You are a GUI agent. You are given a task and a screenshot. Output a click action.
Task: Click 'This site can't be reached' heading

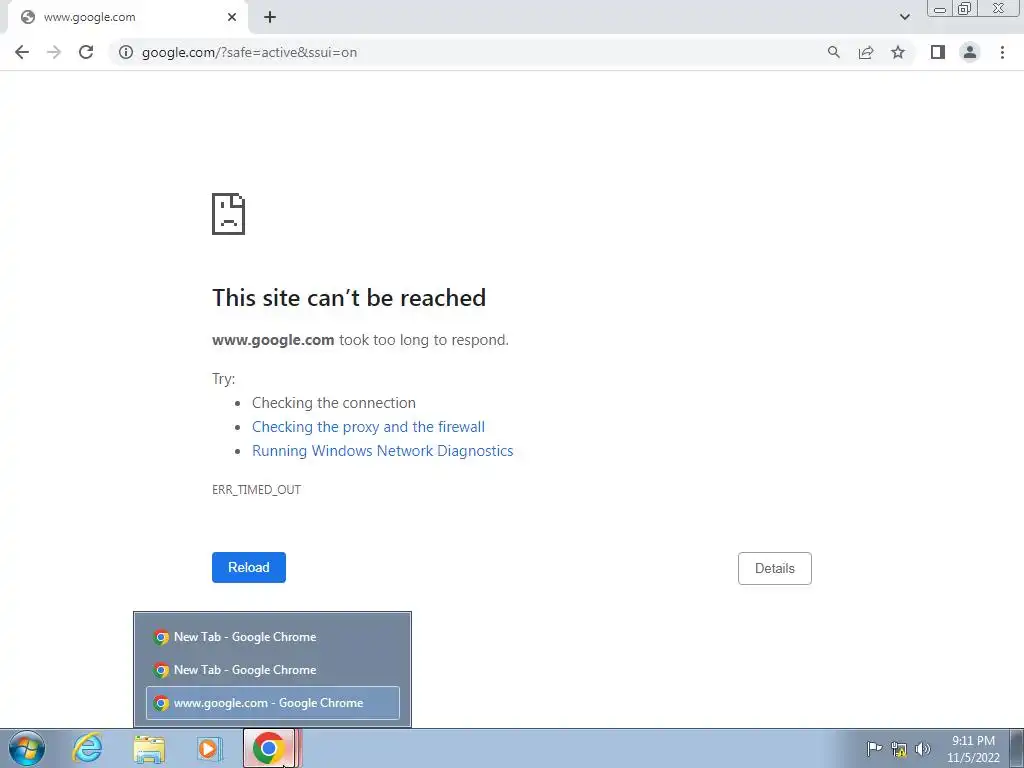point(349,298)
